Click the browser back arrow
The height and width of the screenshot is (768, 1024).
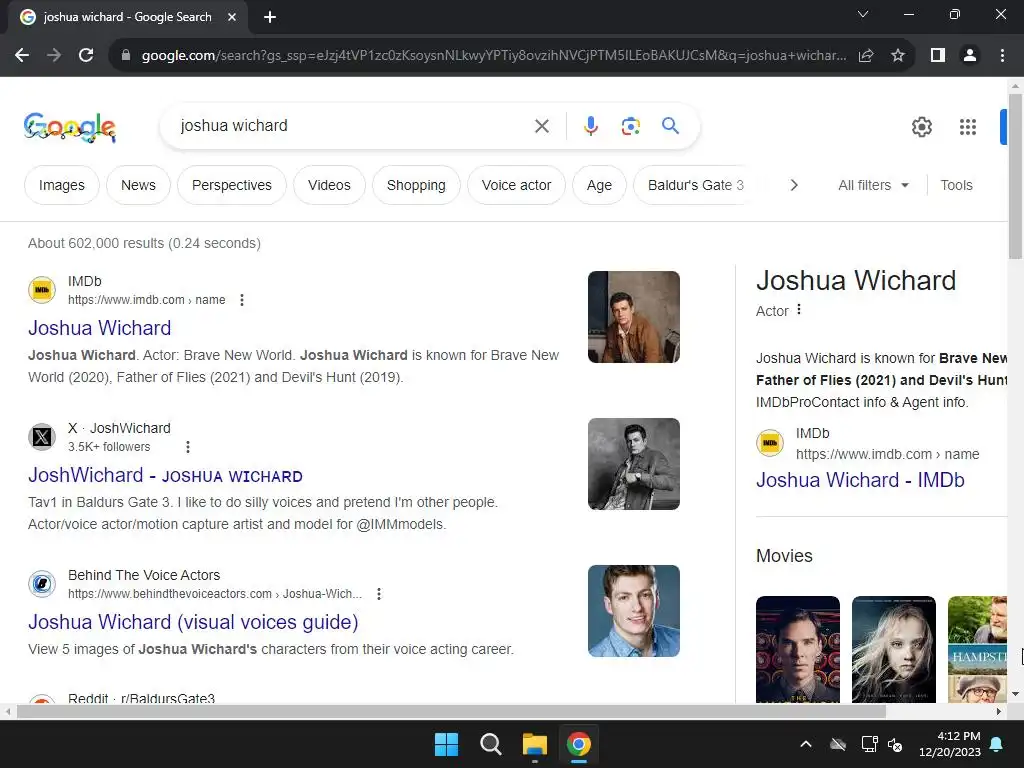pyautogui.click(x=22, y=56)
